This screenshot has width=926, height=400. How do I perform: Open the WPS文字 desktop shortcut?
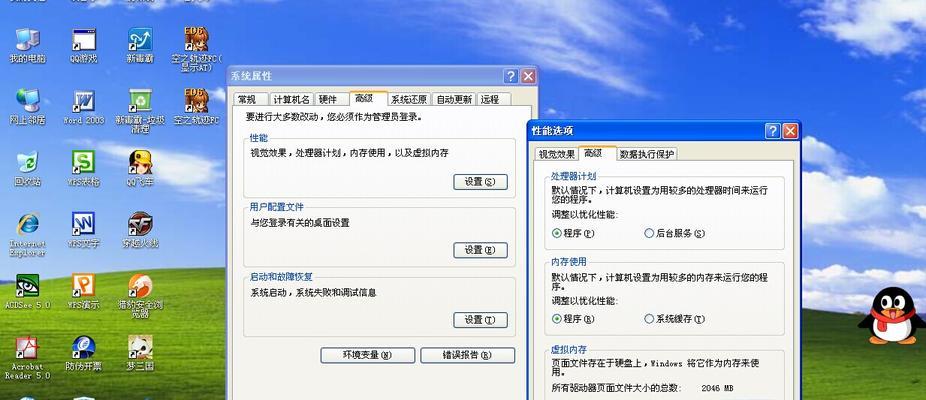click(83, 230)
